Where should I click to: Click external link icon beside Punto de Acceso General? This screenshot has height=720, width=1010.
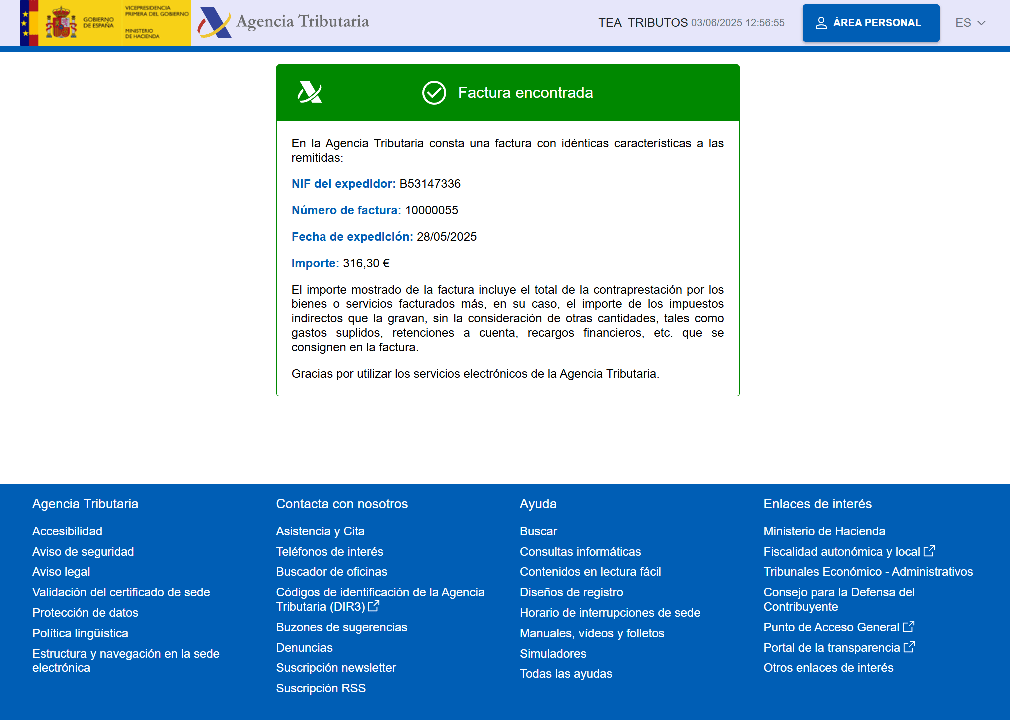tap(909, 627)
